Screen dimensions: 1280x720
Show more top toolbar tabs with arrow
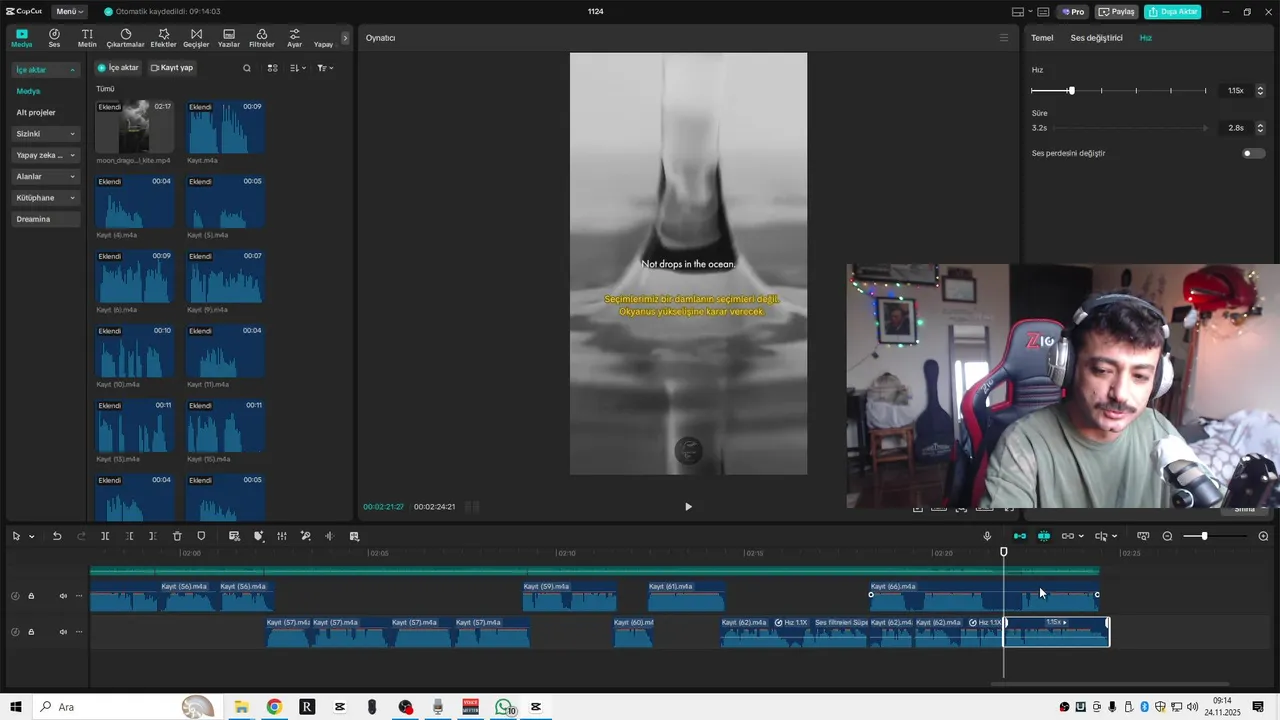(x=345, y=38)
